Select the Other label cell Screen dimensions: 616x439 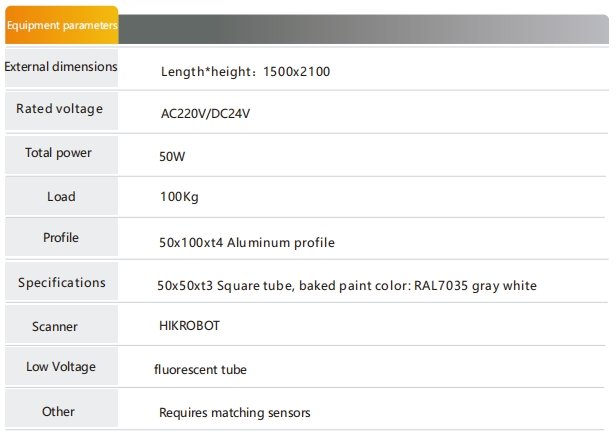pyautogui.click(x=61, y=409)
